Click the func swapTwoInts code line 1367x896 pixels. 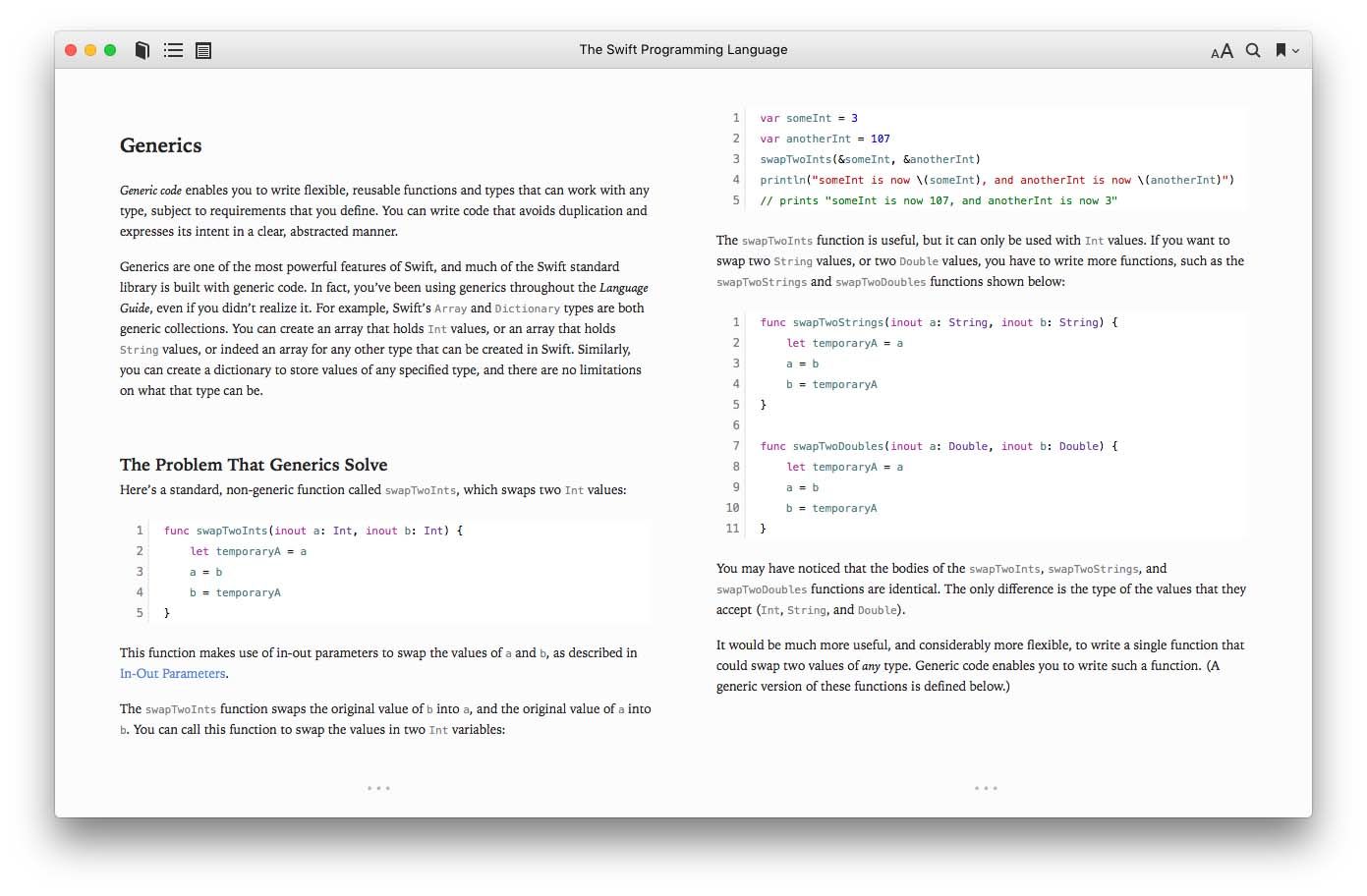click(x=313, y=531)
